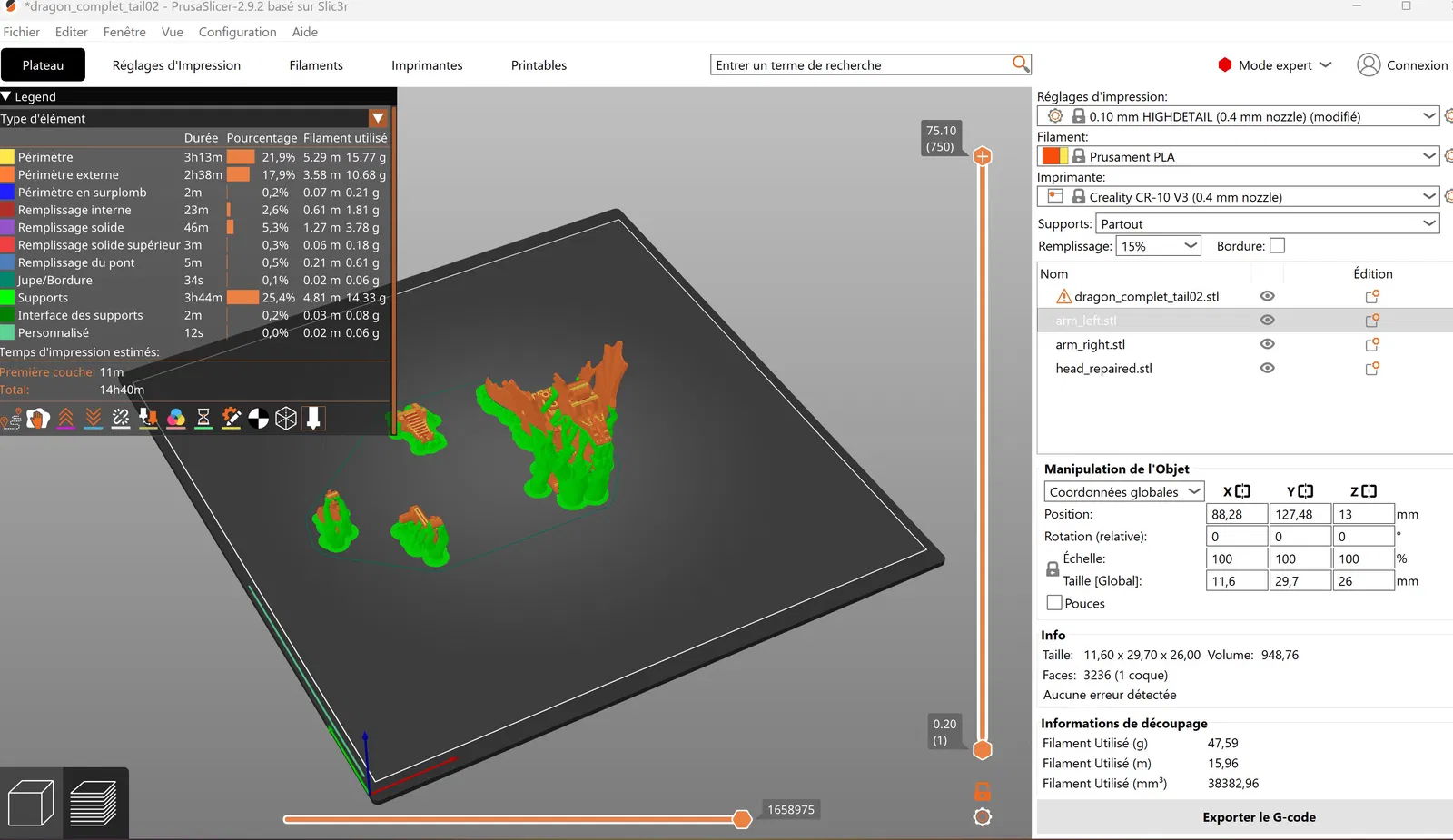This screenshot has height=840, width=1453.
Task: Click the Z axis mirror icon
Action: coord(1369,491)
